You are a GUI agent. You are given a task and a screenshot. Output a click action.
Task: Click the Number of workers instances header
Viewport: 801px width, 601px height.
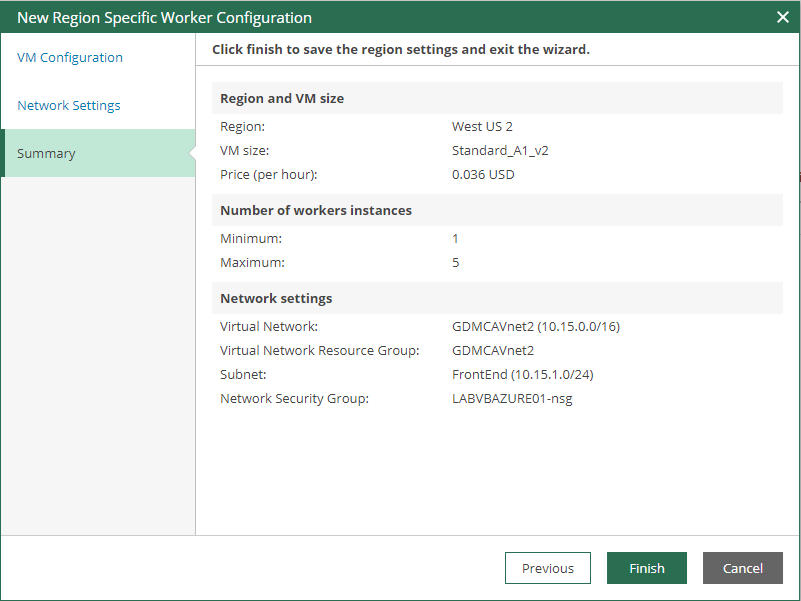pyautogui.click(x=316, y=211)
